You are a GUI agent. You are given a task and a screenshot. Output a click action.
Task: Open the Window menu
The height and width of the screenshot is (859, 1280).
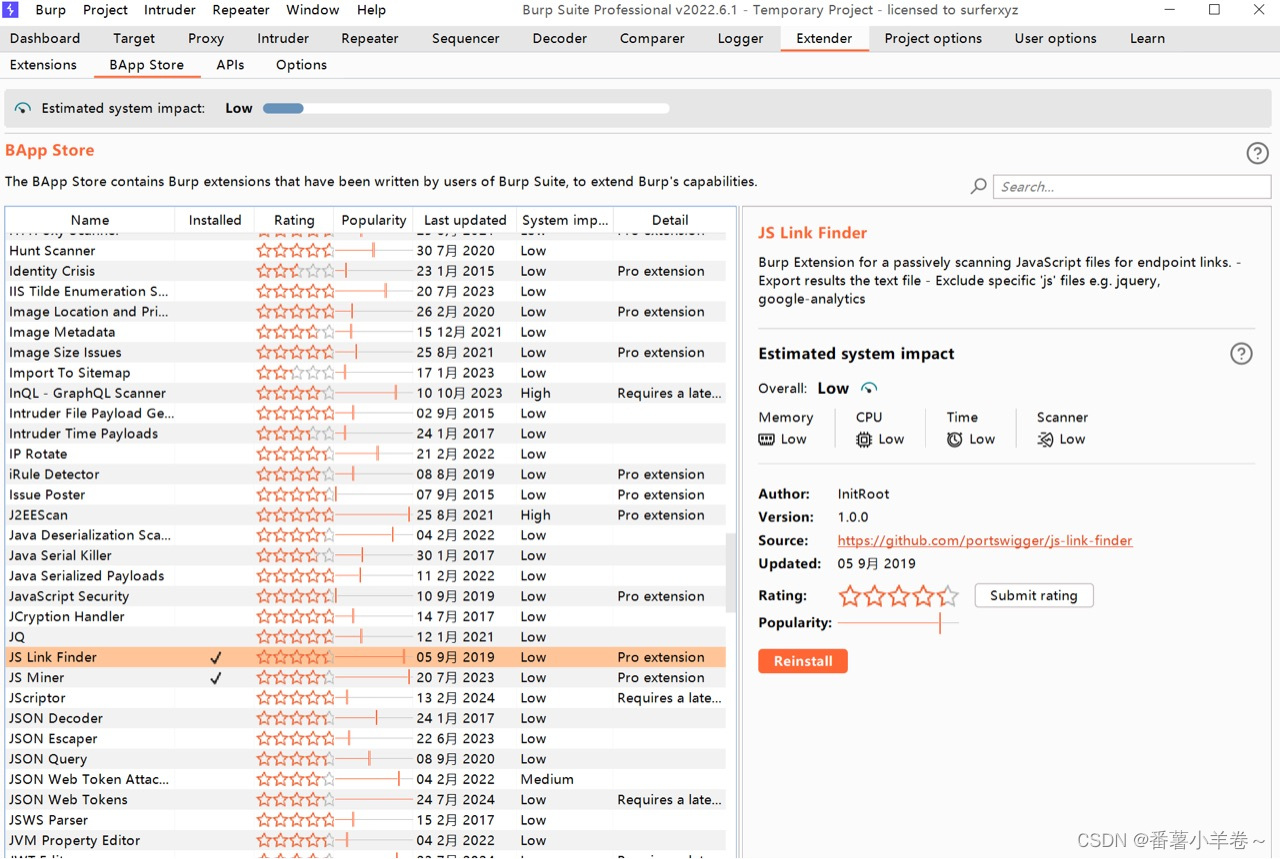point(313,10)
